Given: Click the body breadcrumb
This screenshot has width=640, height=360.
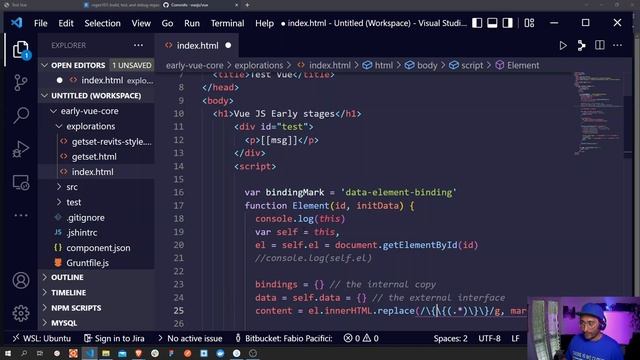Looking at the screenshot, I should 421,65.
